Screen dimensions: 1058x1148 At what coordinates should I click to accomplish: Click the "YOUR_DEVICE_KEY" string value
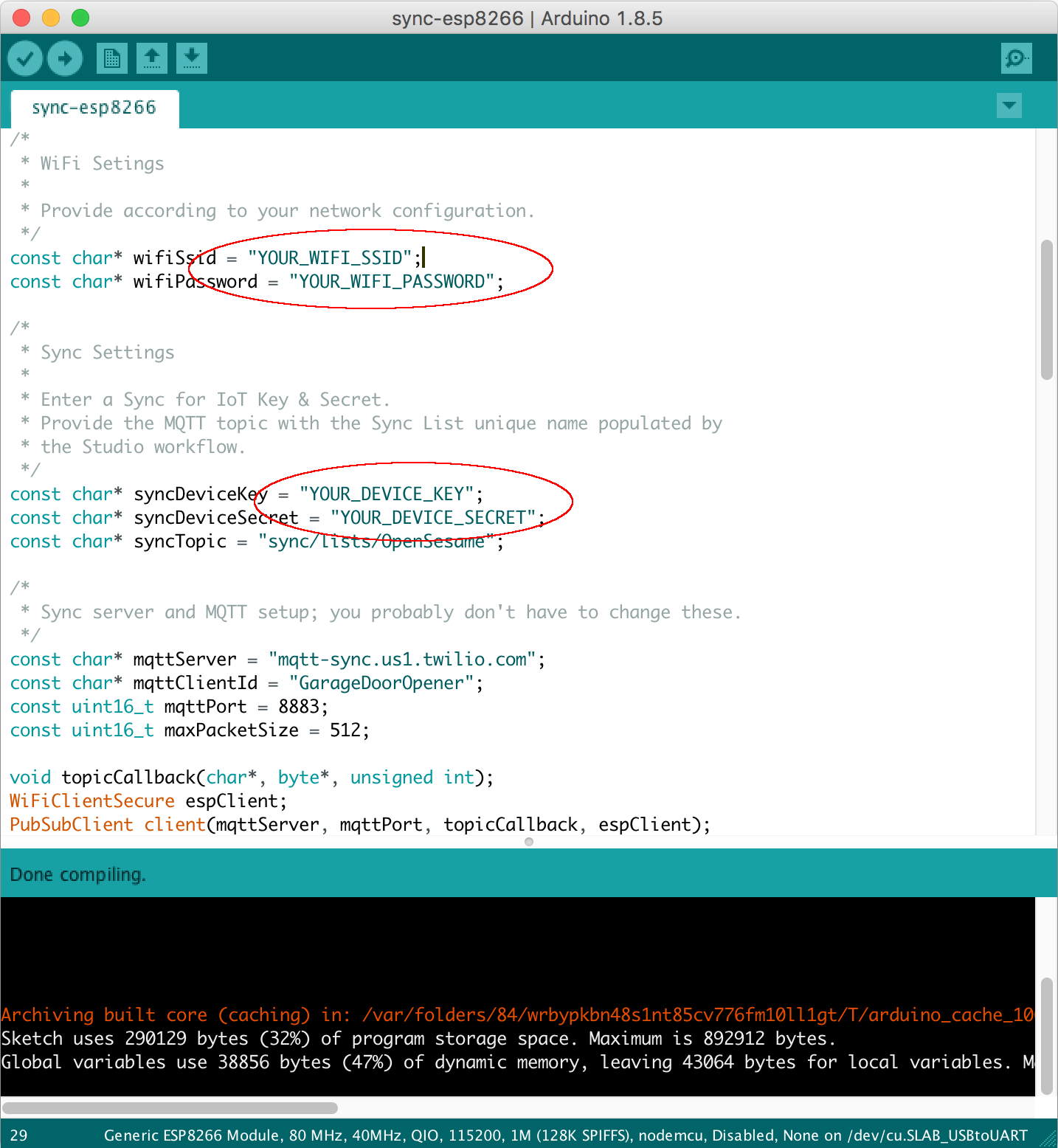click(x=387, y=494)
